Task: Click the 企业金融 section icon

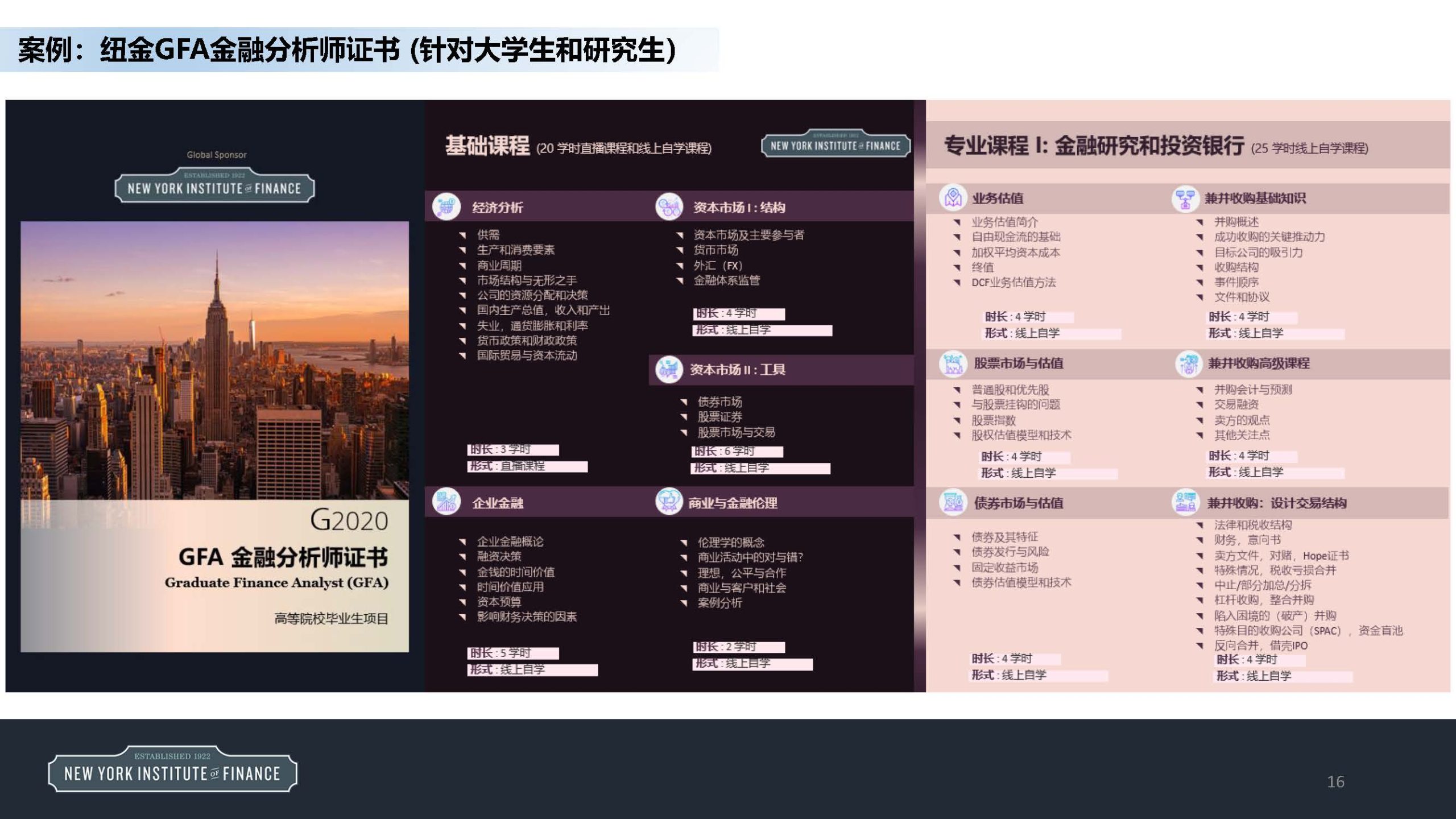Action: pos(446,502)
